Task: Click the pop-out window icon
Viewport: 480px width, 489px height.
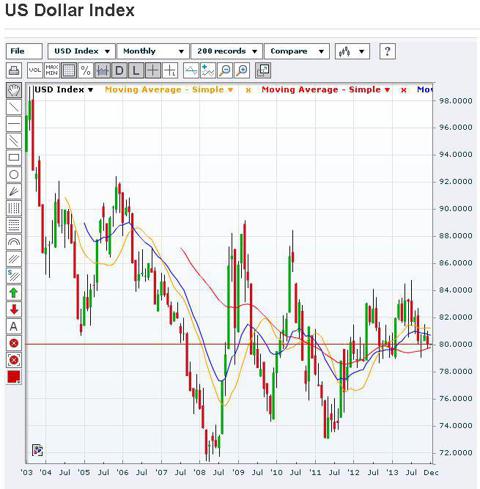Action: point(263,70)
